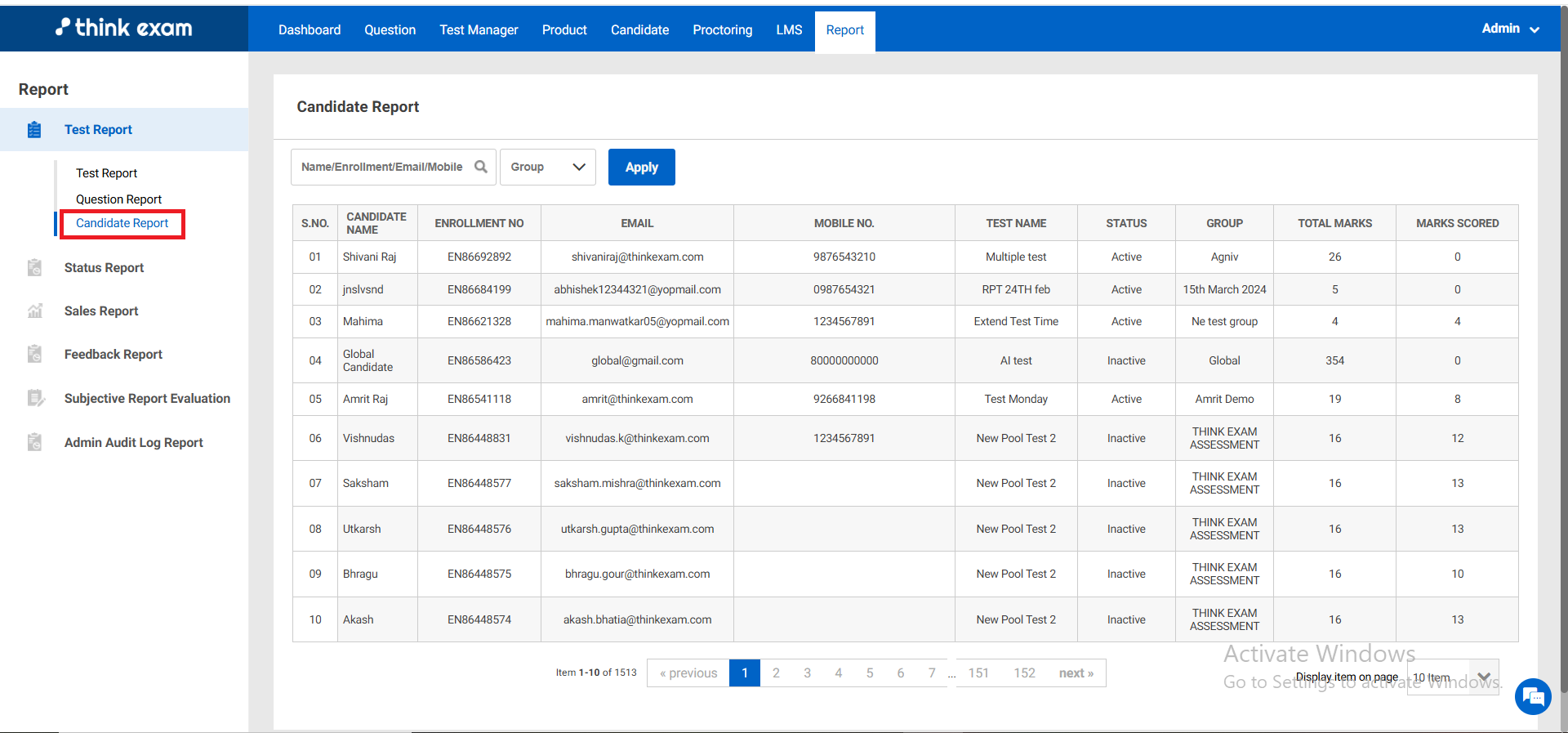Image resolution: width=1568 pixels, height=733 pixels.
Task: Click the Subjective Report Evaluation icon
Action: (35, 399)
